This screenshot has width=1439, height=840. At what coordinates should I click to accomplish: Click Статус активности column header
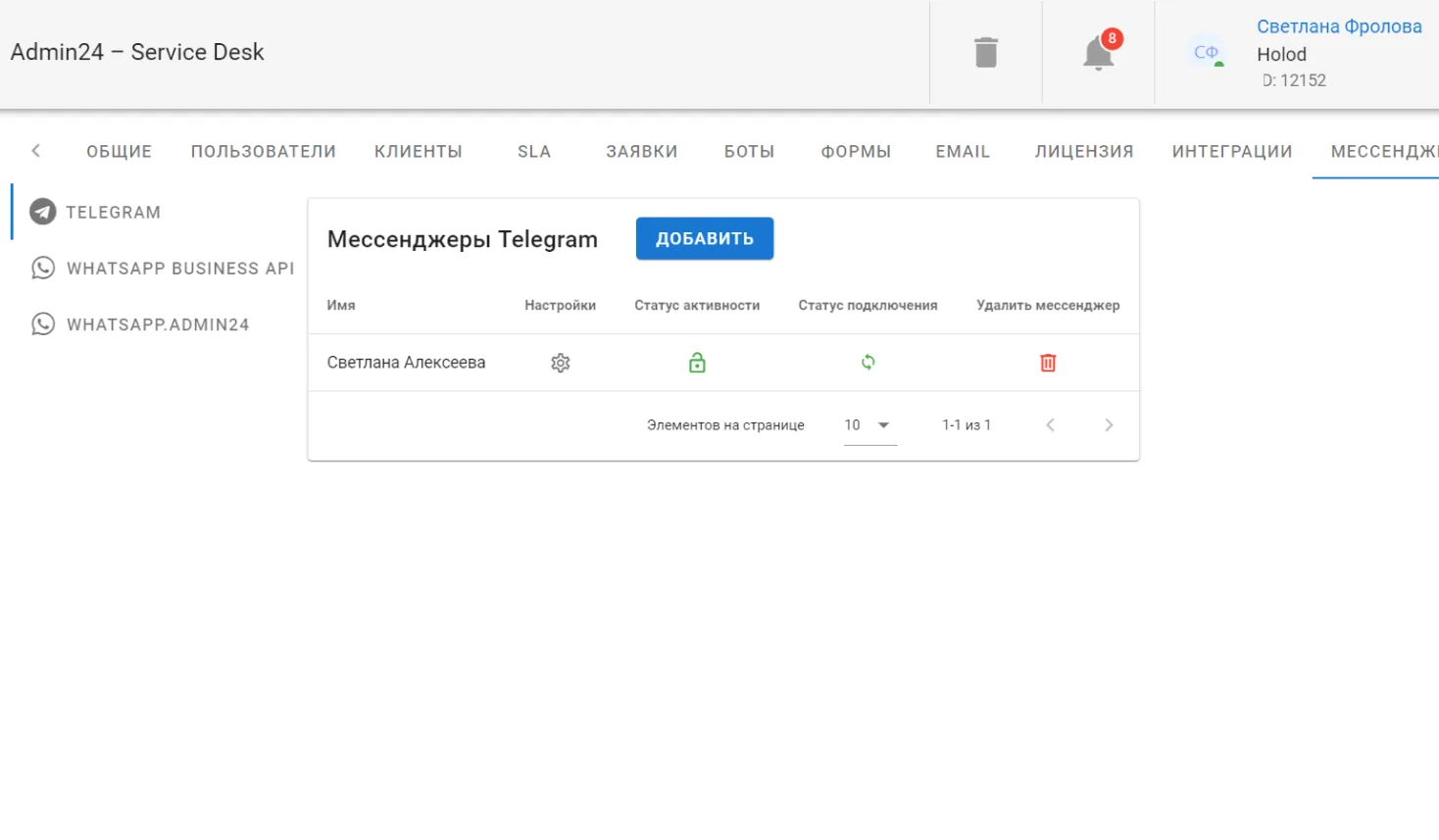click(x=697, y=306)
